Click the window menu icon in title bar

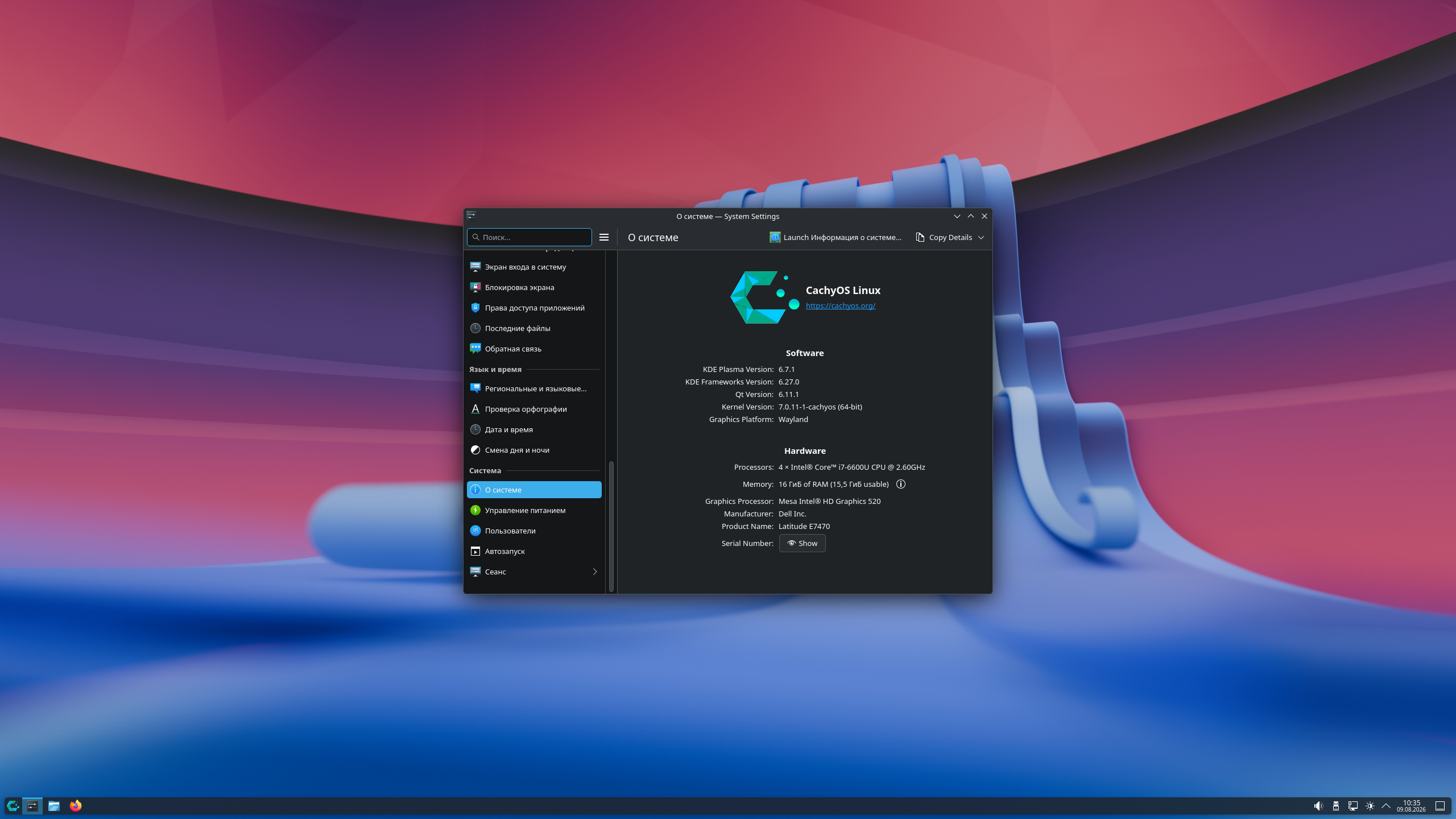pos(471,216)
